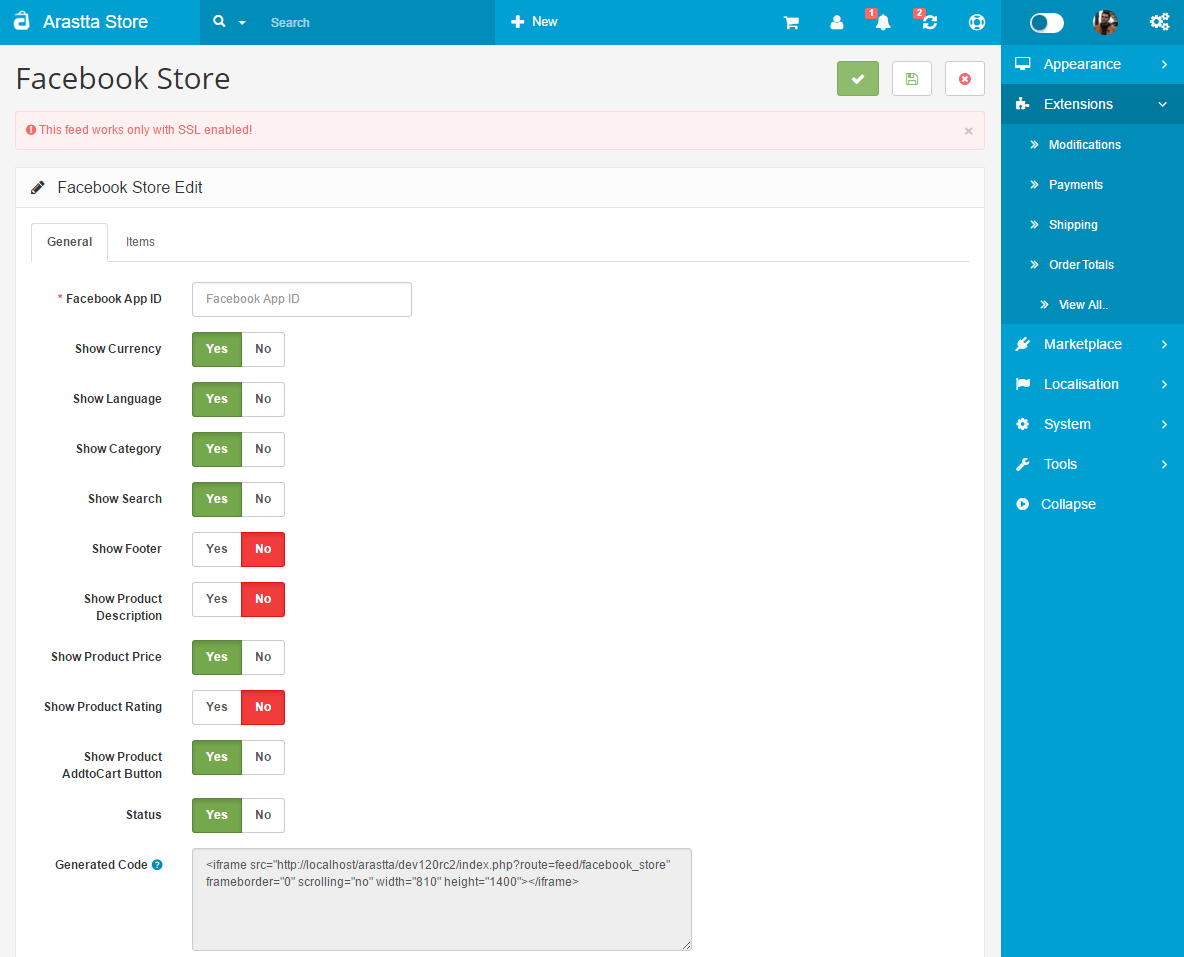This screenshot has width=1184, height=957.
Task: Open the settings gears icon
Action: point(1159,22)
